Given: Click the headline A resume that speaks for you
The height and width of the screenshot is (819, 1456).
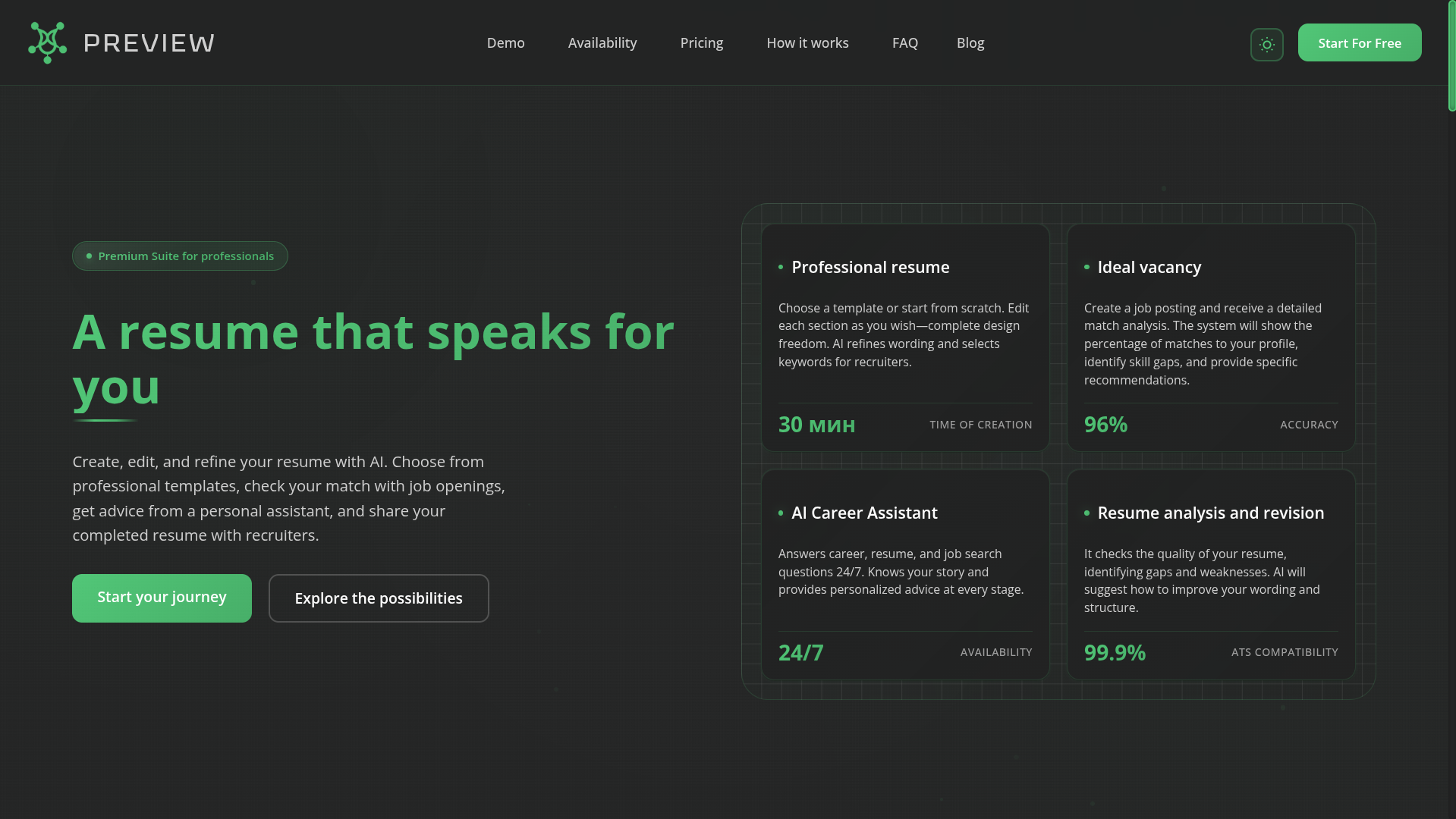Looking at the screenshot, I should coord(373,359).
